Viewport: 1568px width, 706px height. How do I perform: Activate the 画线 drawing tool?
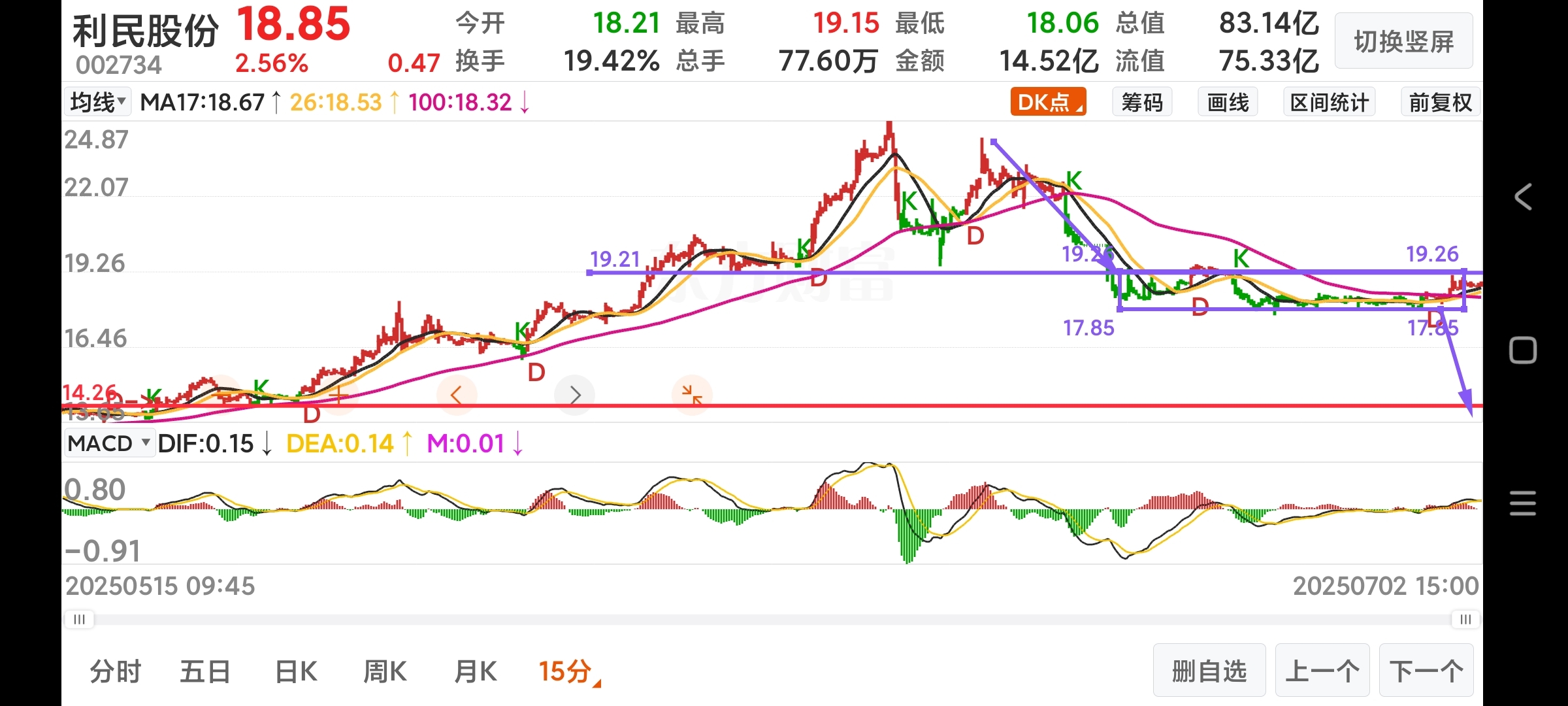[1228, 103]
